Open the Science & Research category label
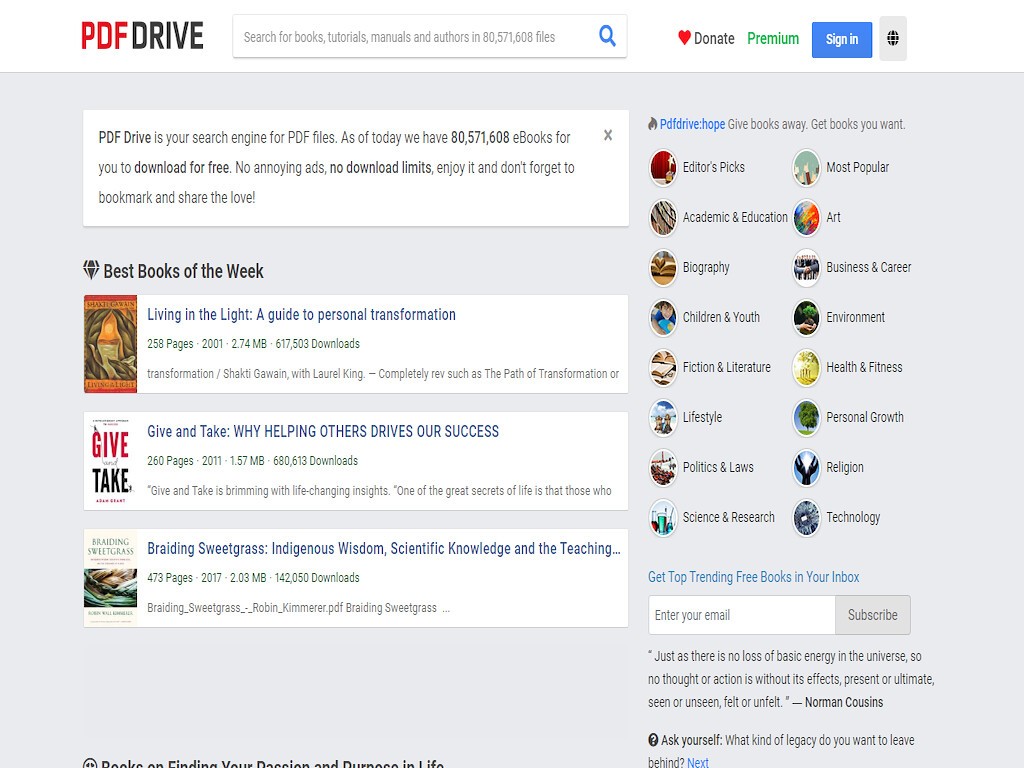 (729, 518)
